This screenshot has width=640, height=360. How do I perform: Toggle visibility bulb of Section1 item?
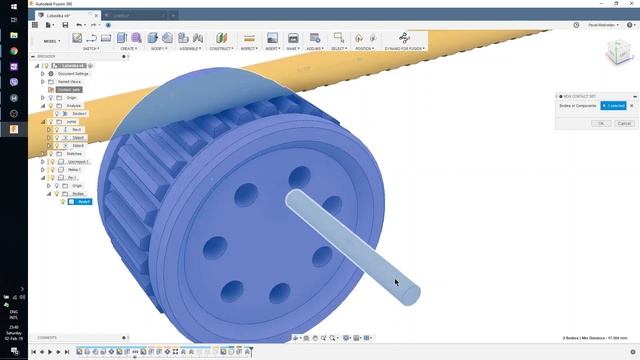coord(57,113)
